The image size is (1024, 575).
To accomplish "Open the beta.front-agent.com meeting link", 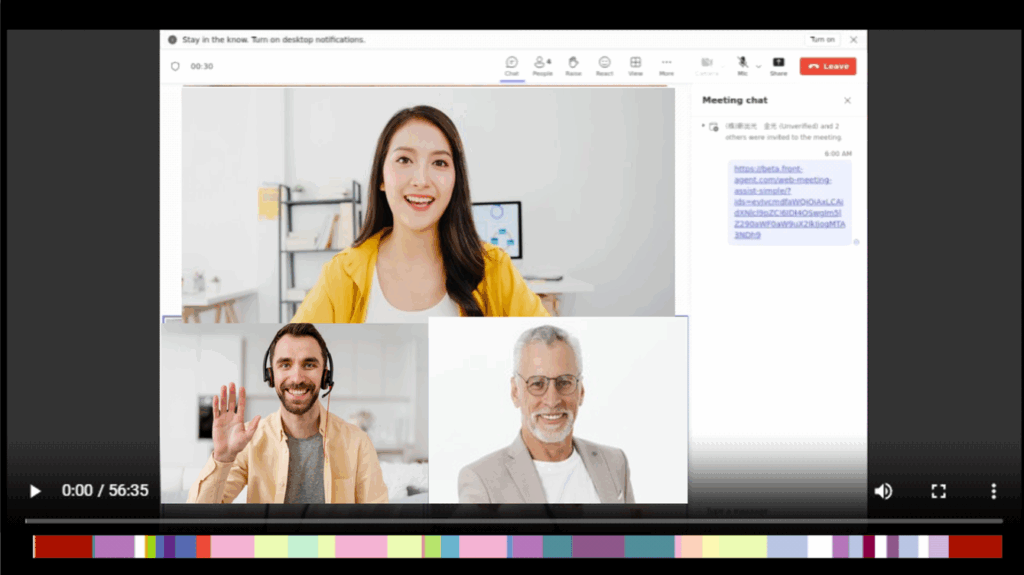I will tap(789, 202).
